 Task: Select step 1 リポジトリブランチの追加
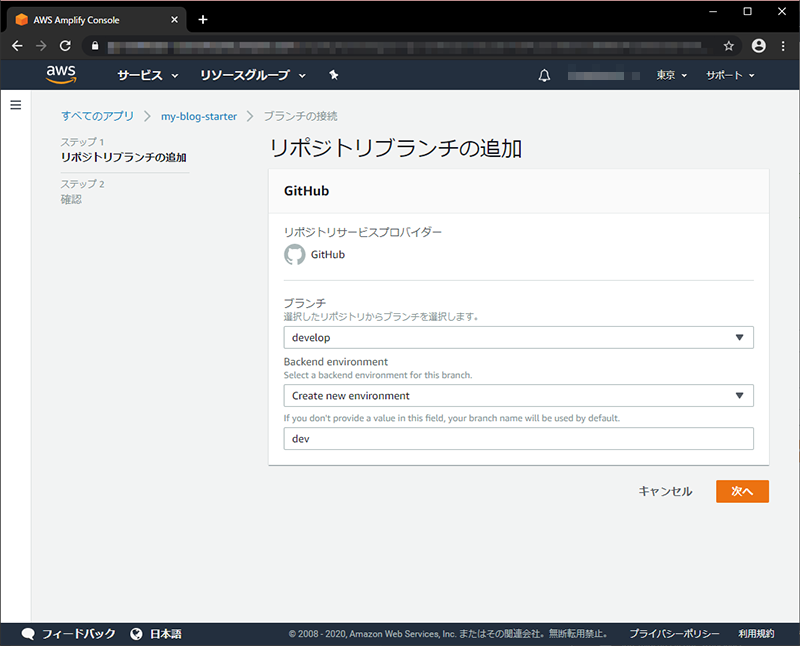pos(123,157)
